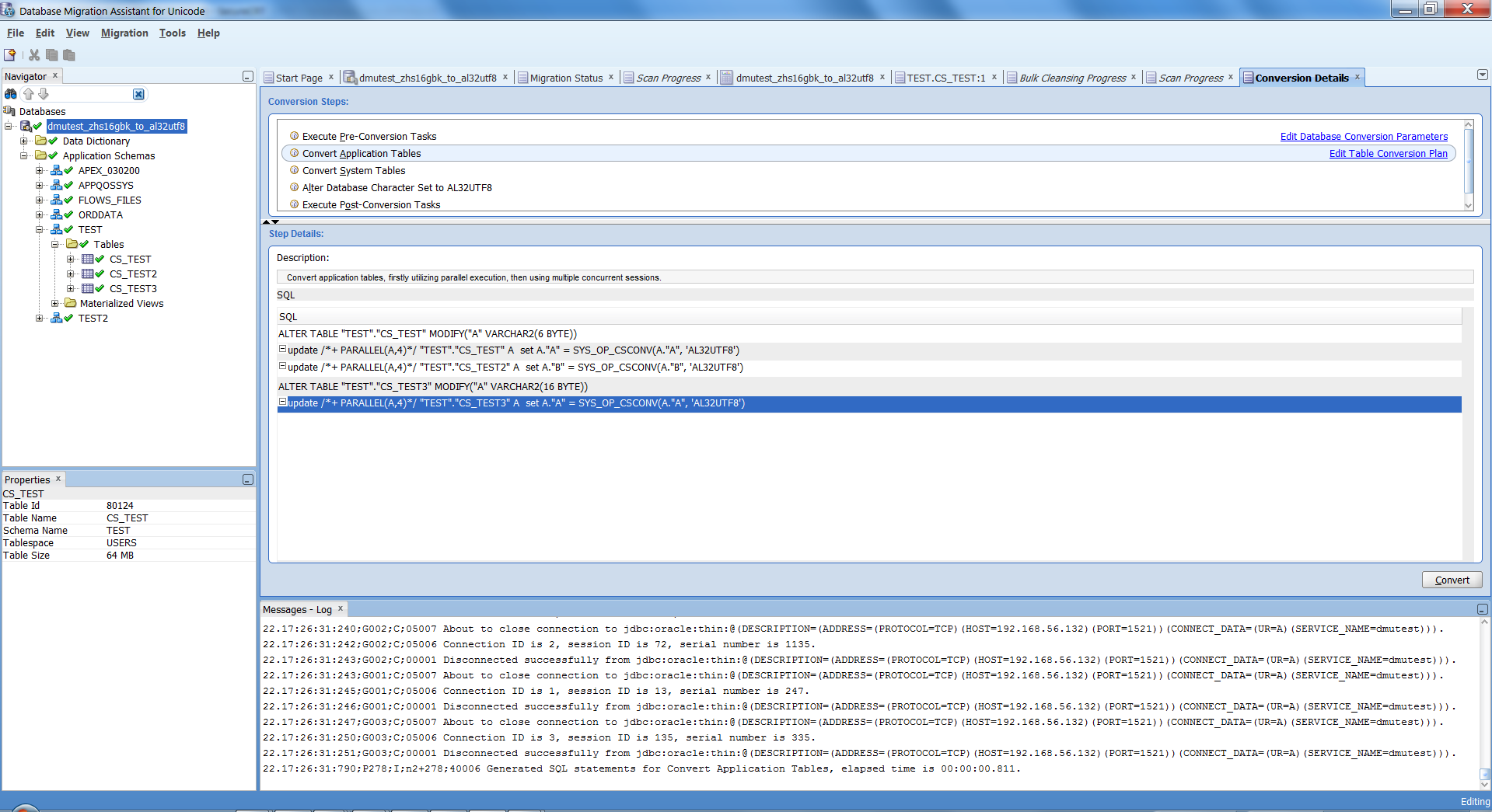1492x812 pixels.
Task: Click the Convert System Tables step icon
Action: pos(295,170)
